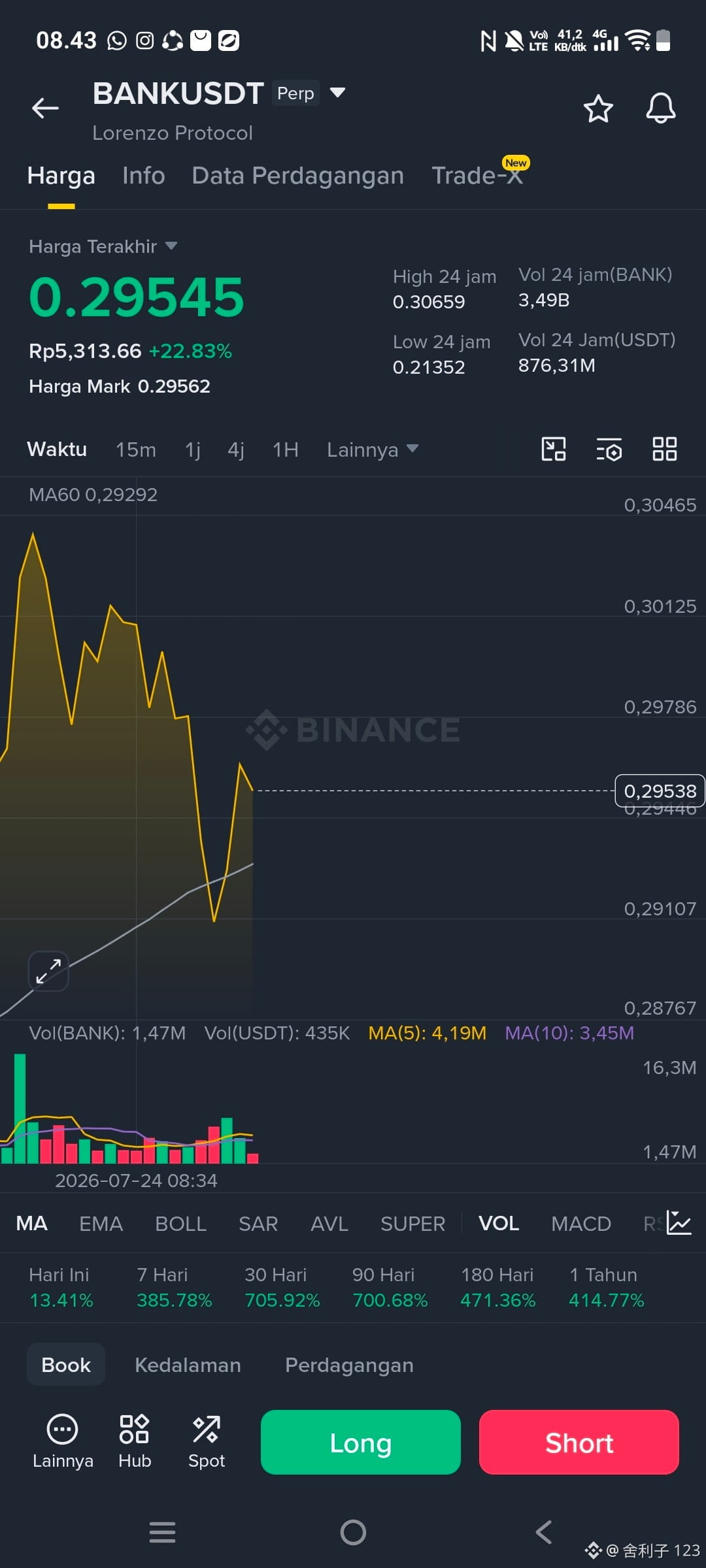
Task: Tap the back arrow icon
Action: pos(45,108)
